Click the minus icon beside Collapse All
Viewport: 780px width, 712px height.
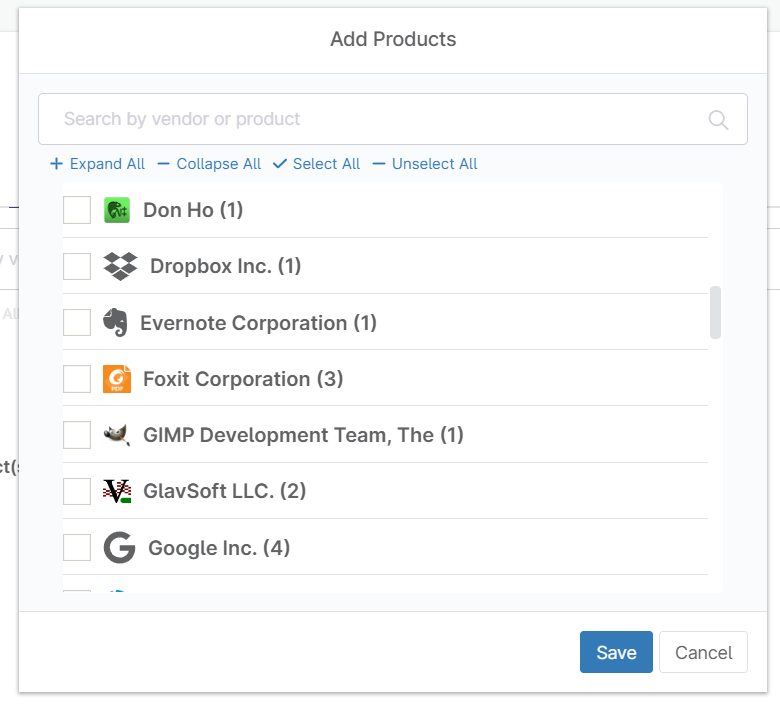pyautogui.click(x=163, y=164)
